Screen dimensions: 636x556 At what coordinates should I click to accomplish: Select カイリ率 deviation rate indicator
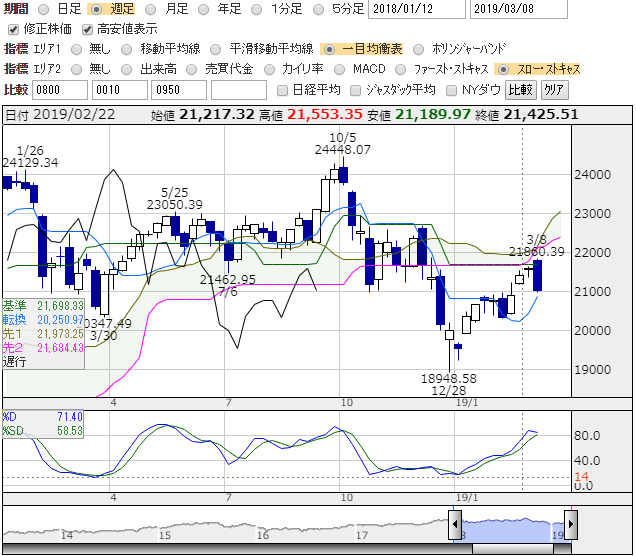tap(269, 70)
